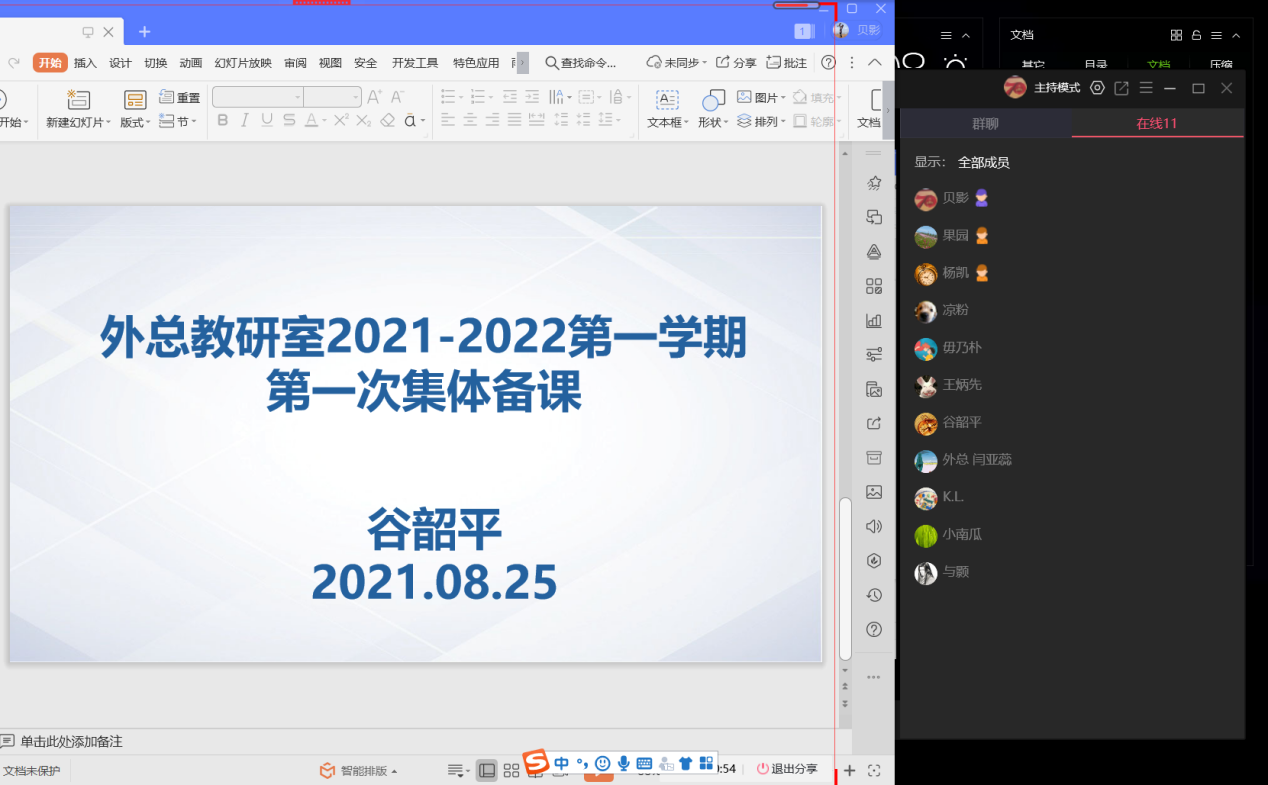Switch to slide sorter grid view

pos(511,770)
